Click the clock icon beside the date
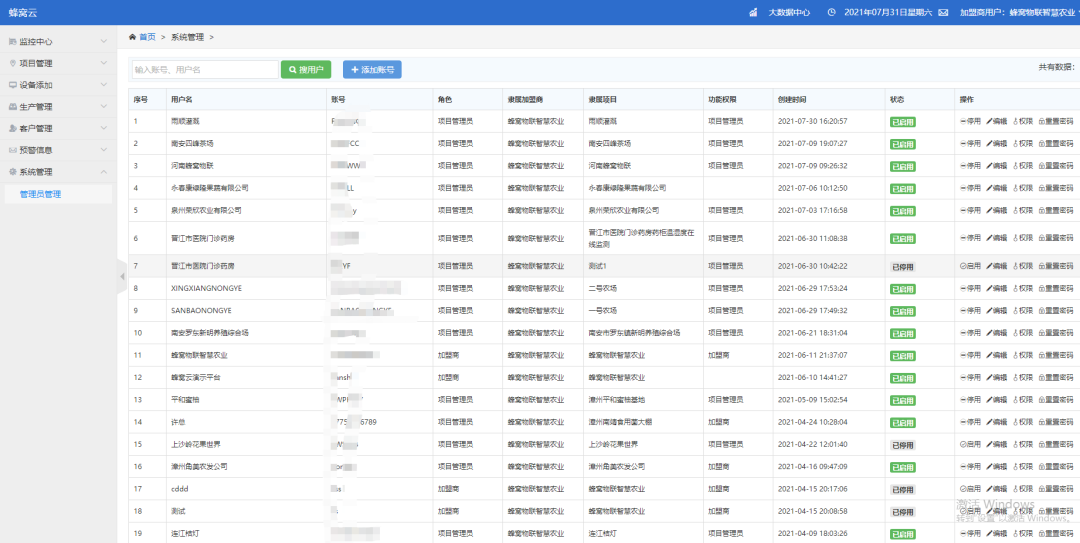1080x543 pixels. (x=831, y=12)
